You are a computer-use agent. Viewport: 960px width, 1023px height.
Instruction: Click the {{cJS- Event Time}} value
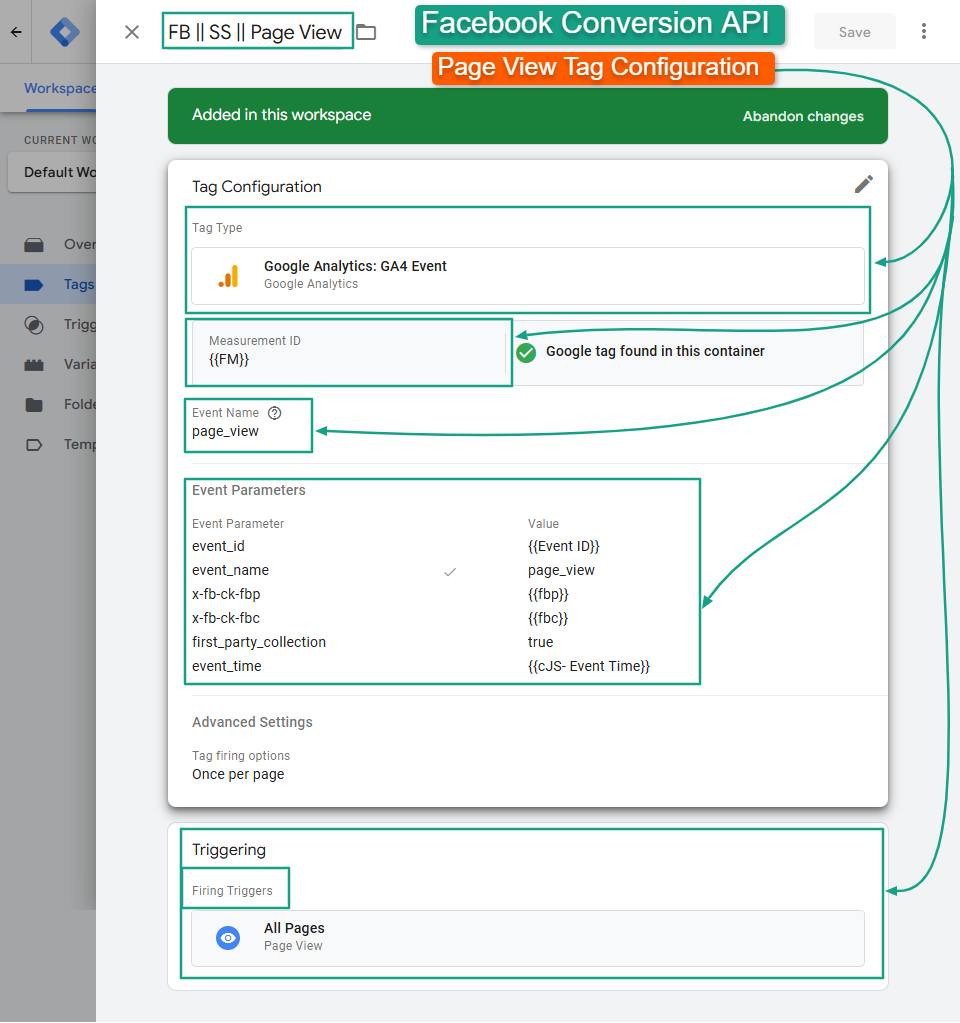[589, 666]
